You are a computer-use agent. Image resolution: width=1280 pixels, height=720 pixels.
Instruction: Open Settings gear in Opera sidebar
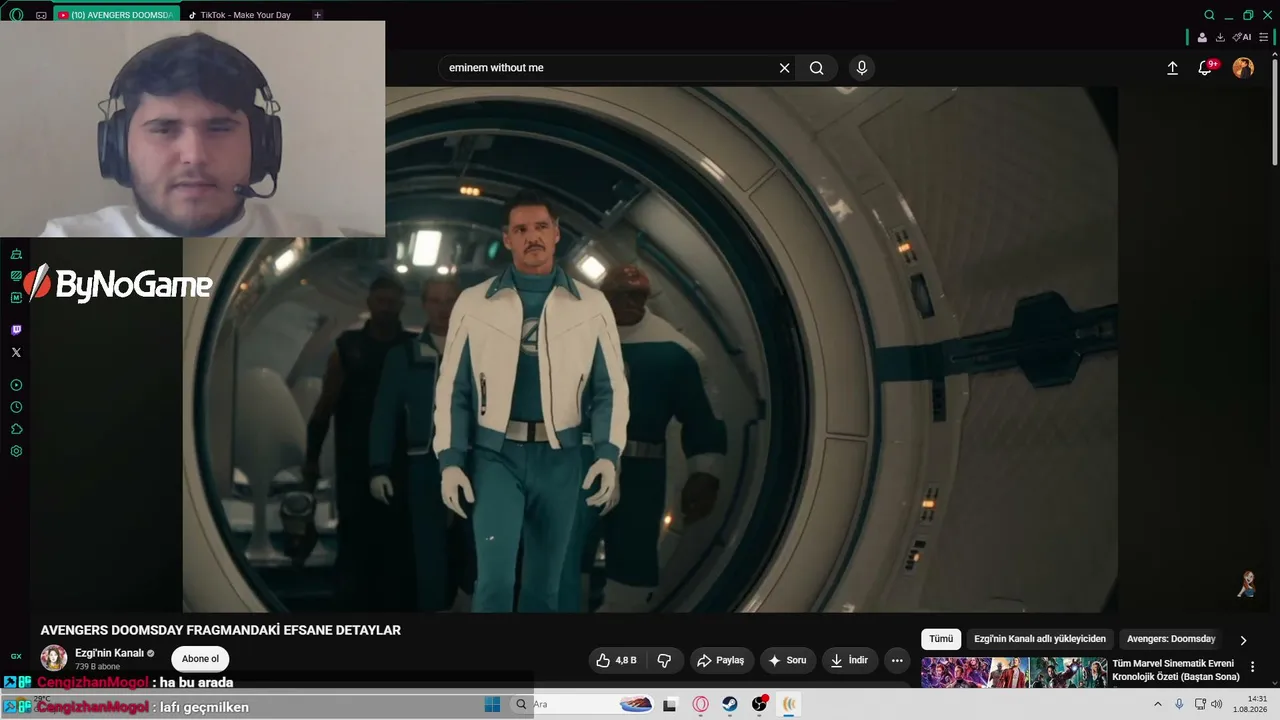pos(16,451)
